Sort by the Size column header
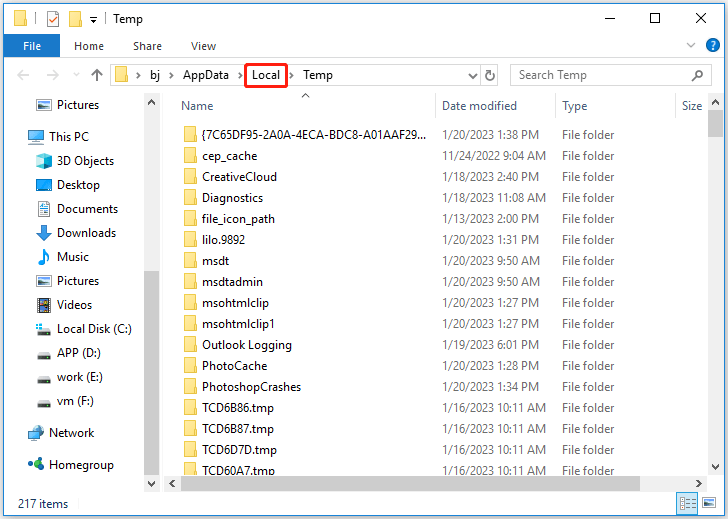Screen dimensions: 728x519 tap(691, 106)
